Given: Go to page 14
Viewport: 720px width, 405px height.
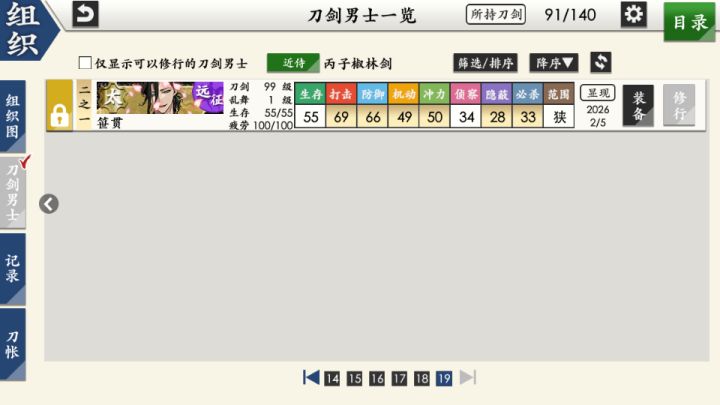Looking at the screenshot, I should pos(332,378).
